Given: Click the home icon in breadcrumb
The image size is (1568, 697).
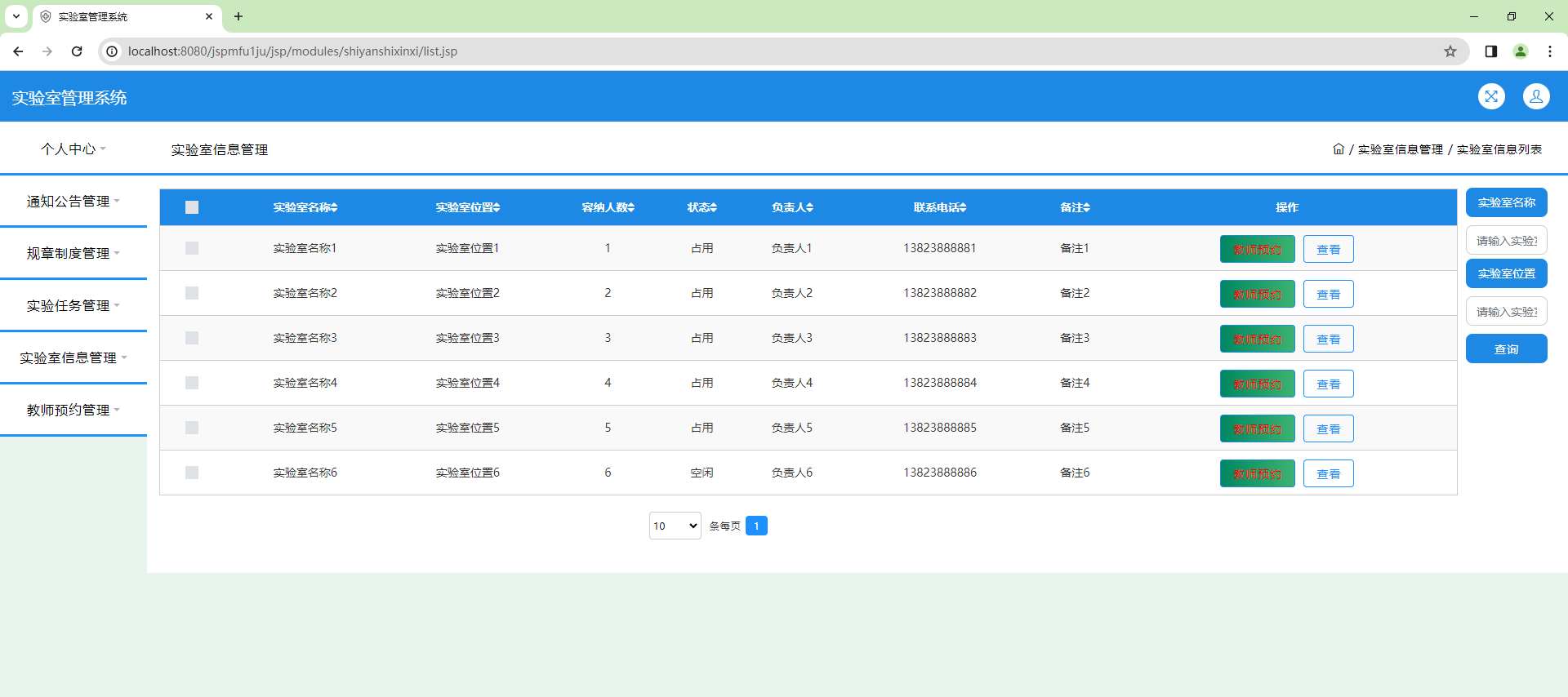Looking at the screenshot, I should [x=1339, y=149].
